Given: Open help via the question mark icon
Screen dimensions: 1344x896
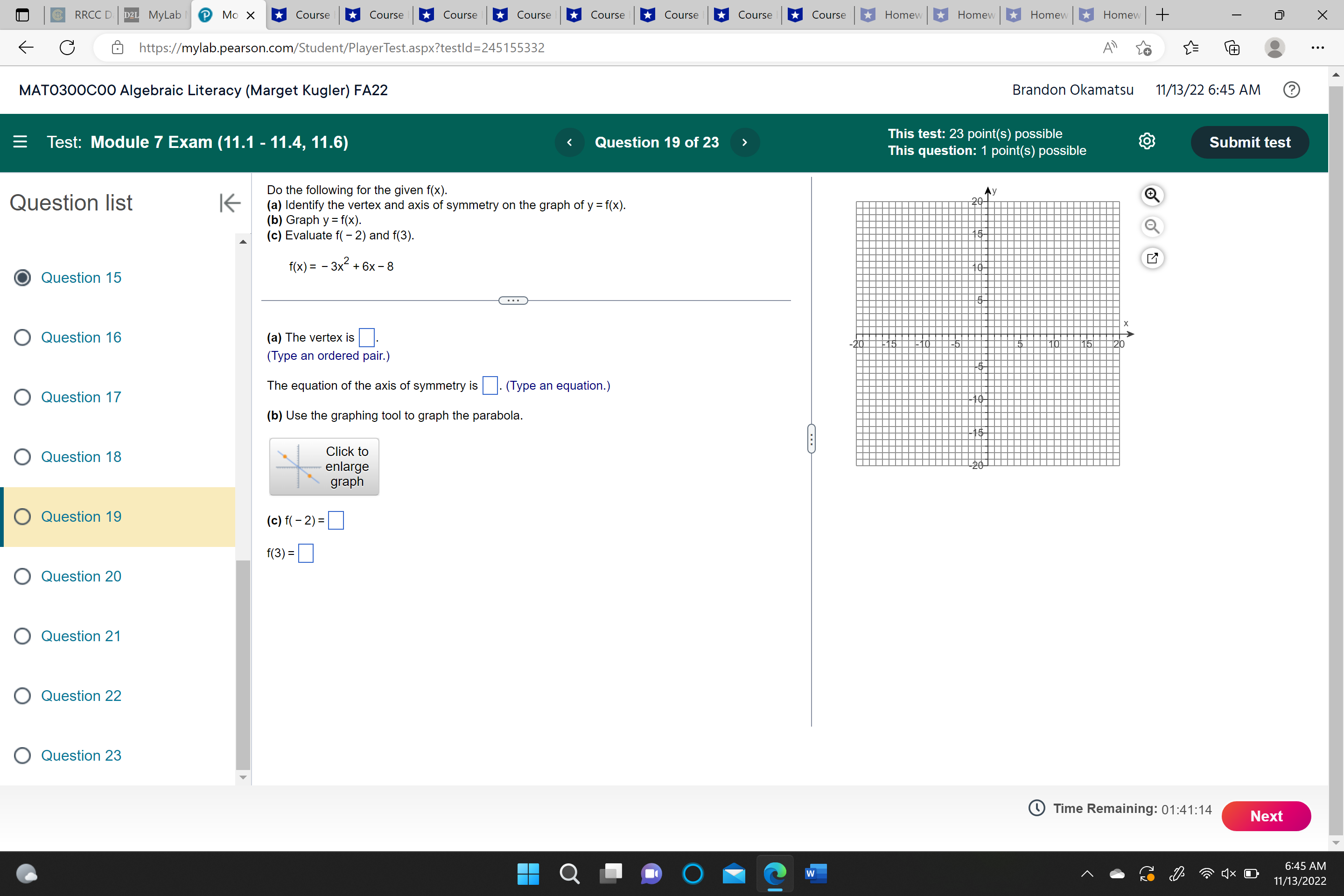Looking at the screenshot, I should 1291,90.
